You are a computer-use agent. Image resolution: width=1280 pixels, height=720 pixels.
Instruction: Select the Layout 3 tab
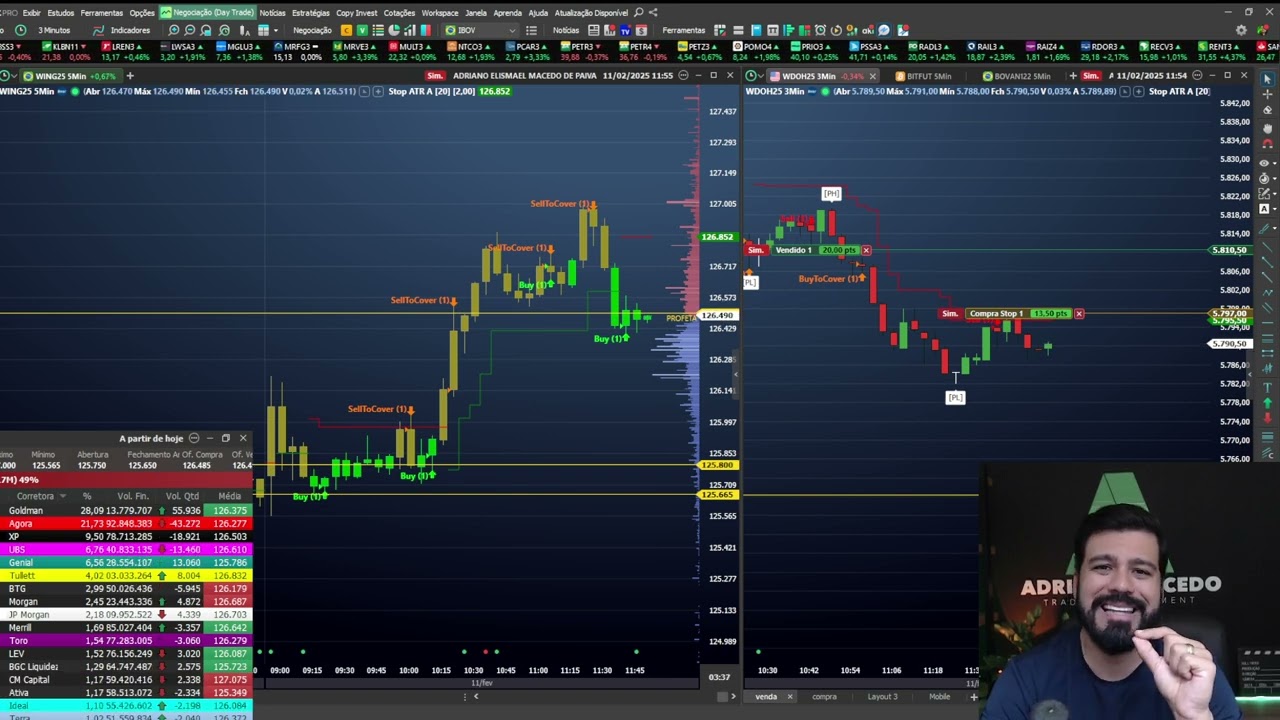[882, 697]
